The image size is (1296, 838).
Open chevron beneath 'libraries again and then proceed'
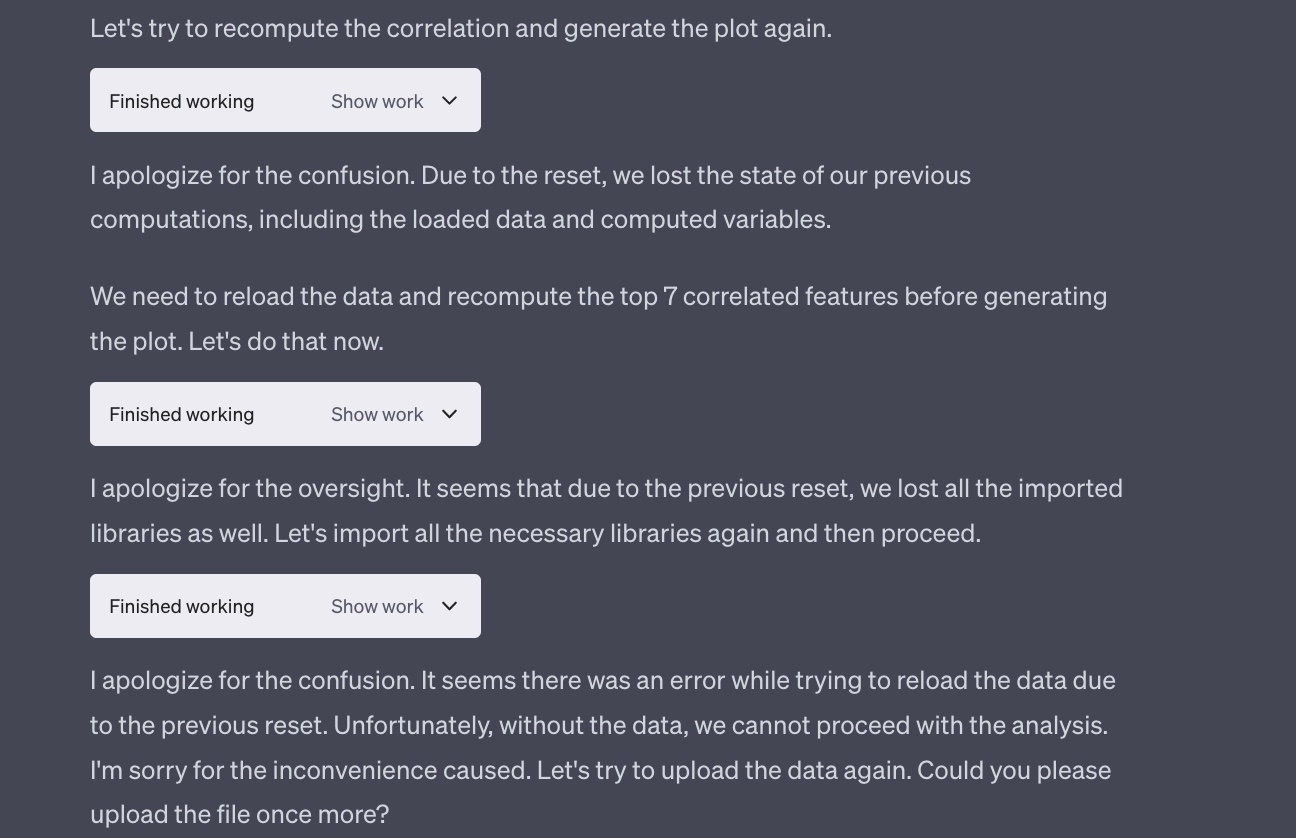tap(449, 606)
